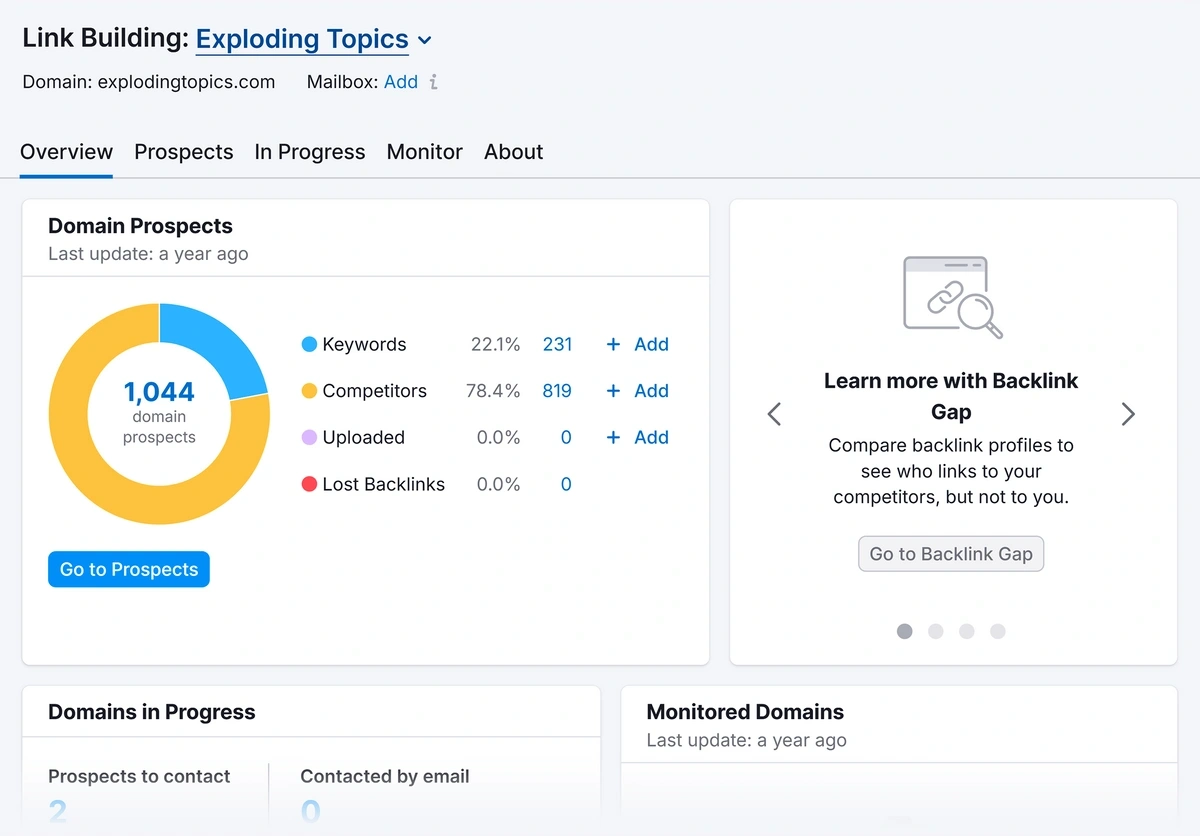Show previous carousel slide with left arrow
The height and width of the screenshot is (836, 1200).
point(774,414)
